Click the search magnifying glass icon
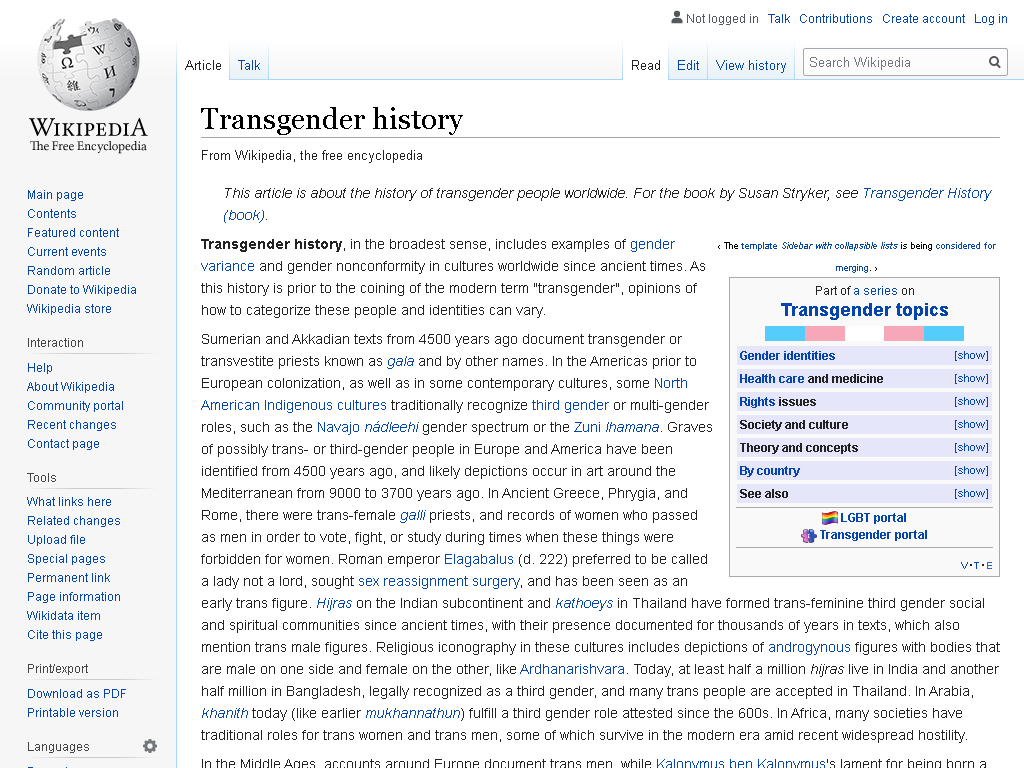Screen dimensions: 1024x768 tap(995, 63)
